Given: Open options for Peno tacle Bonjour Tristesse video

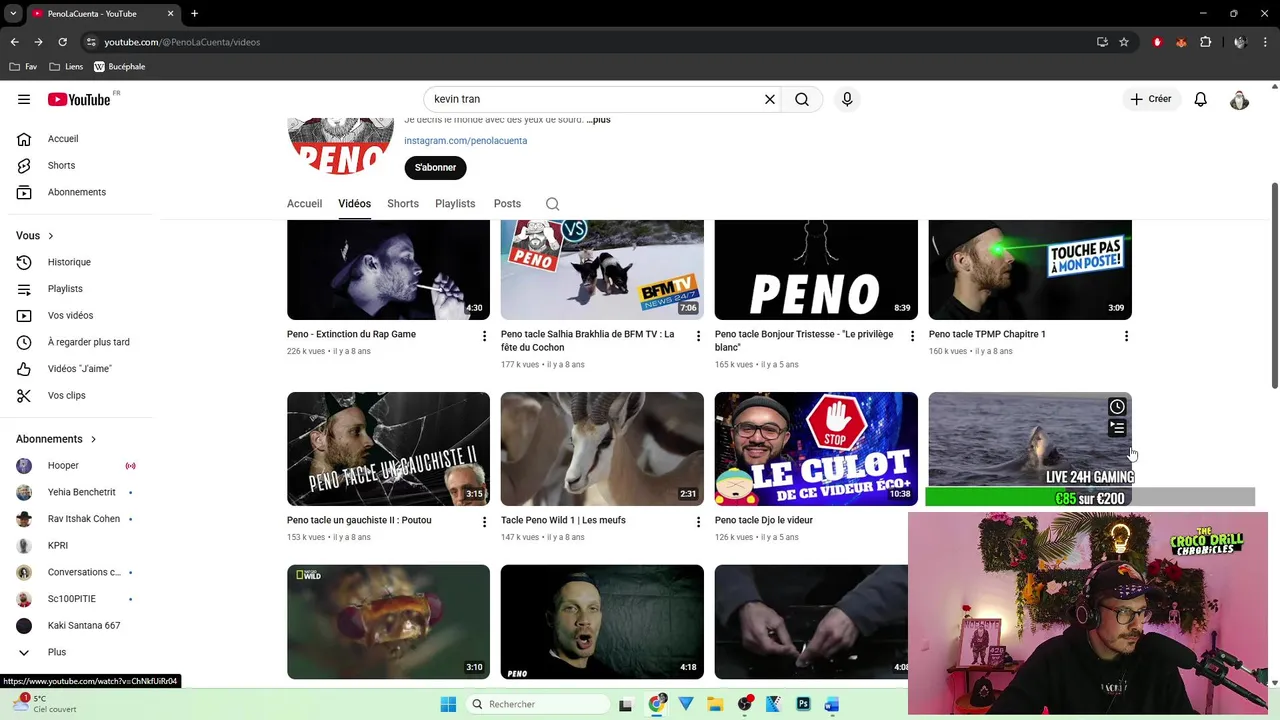Looking at the screenshot, I should (912, 336).
